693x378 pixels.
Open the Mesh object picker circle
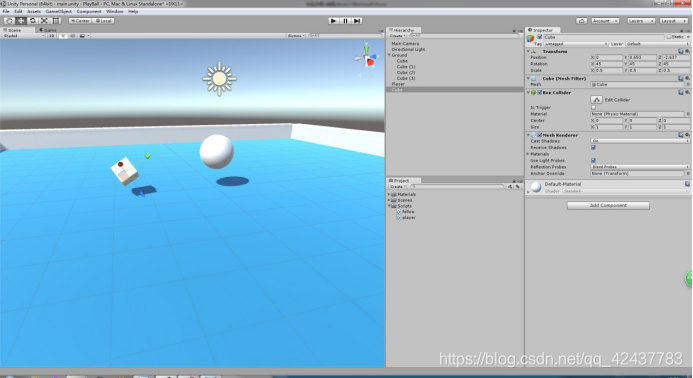tap(688, 84)
